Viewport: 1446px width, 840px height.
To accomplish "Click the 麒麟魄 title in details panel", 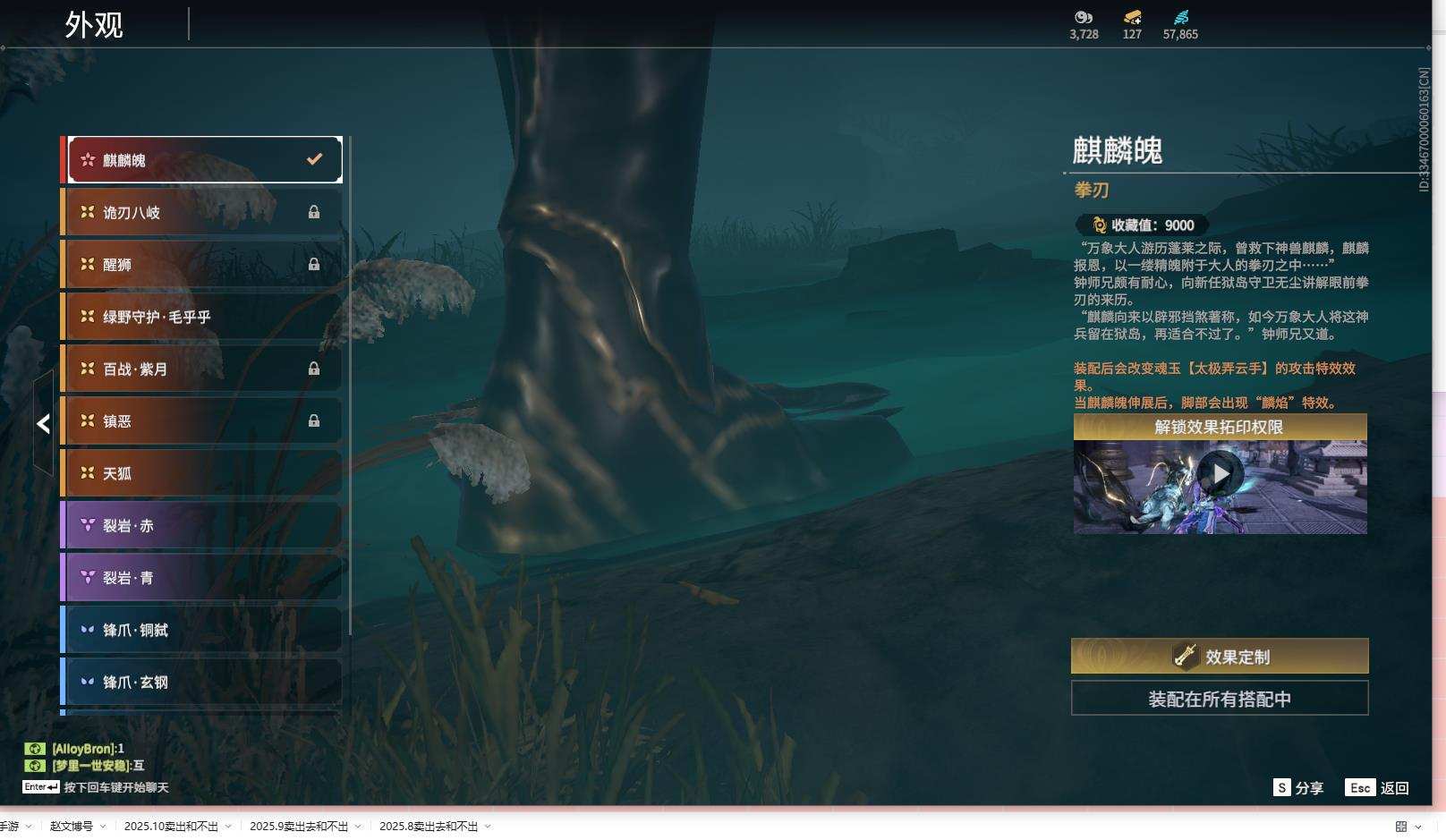I will tap(1118, 150).
